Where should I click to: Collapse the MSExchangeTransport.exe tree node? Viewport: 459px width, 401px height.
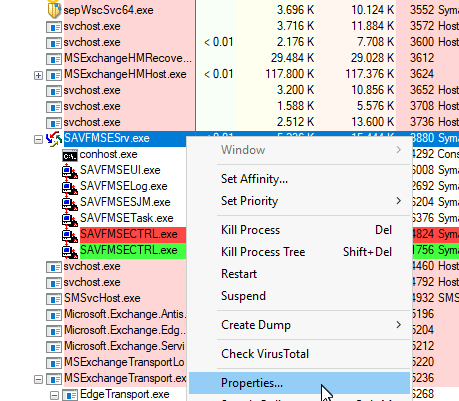(x=38, y=380)
